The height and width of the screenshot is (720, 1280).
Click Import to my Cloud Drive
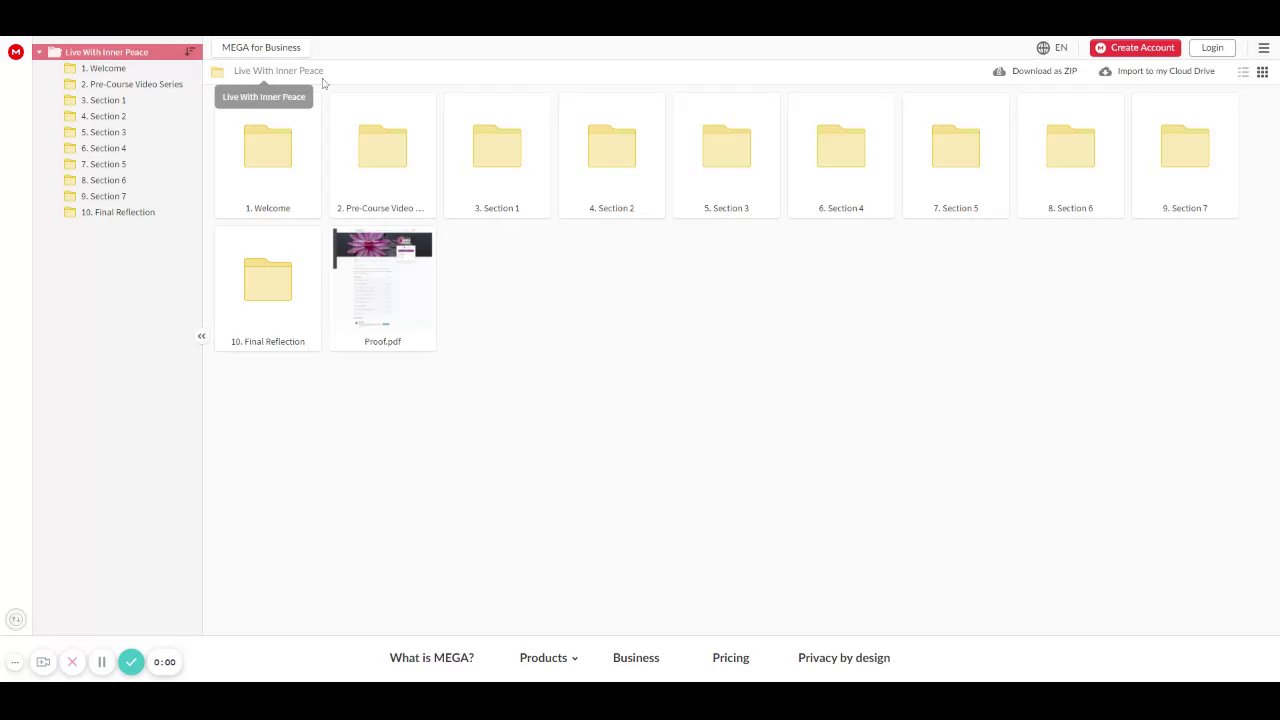click(x=1157, y=71)
